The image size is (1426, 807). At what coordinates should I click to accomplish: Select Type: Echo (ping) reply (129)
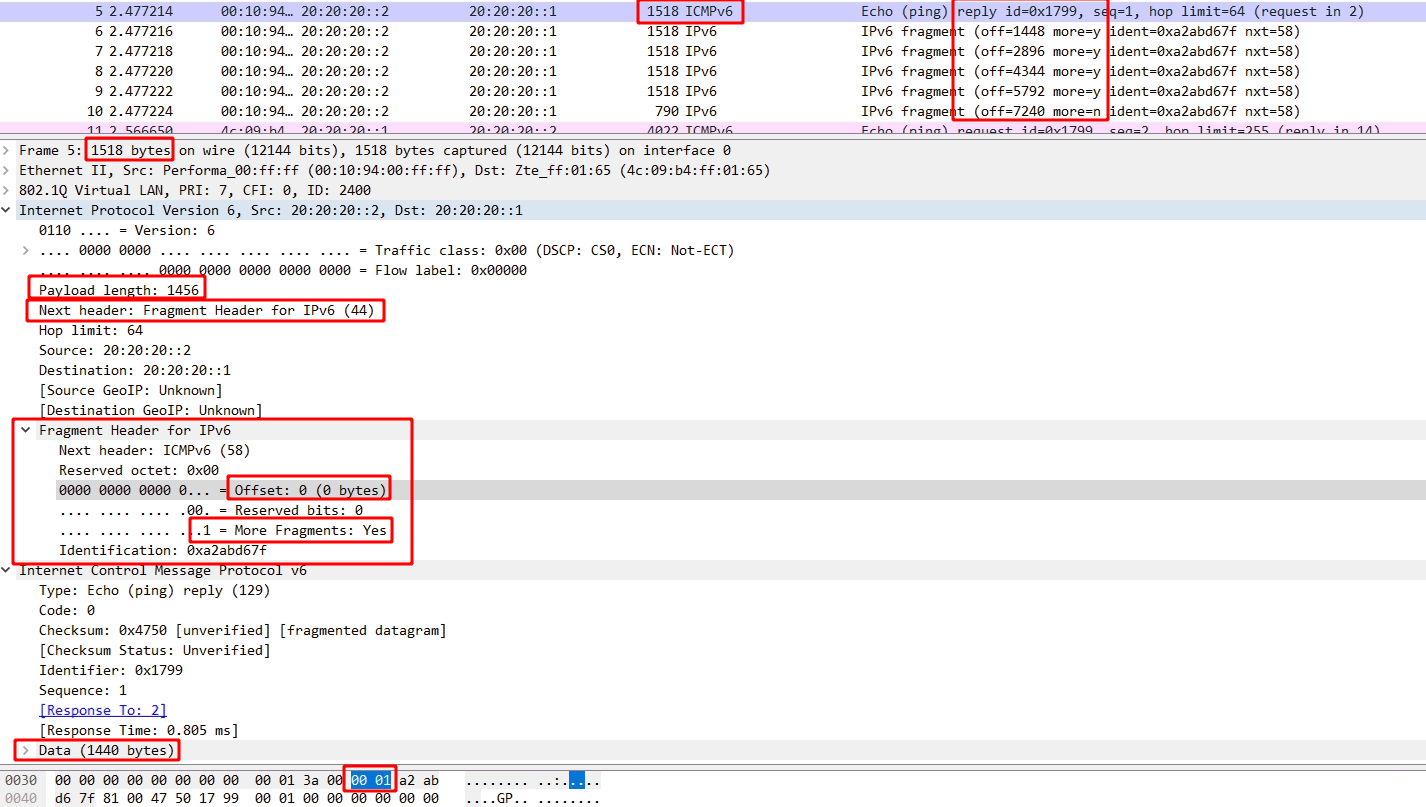tap(155, 590)
